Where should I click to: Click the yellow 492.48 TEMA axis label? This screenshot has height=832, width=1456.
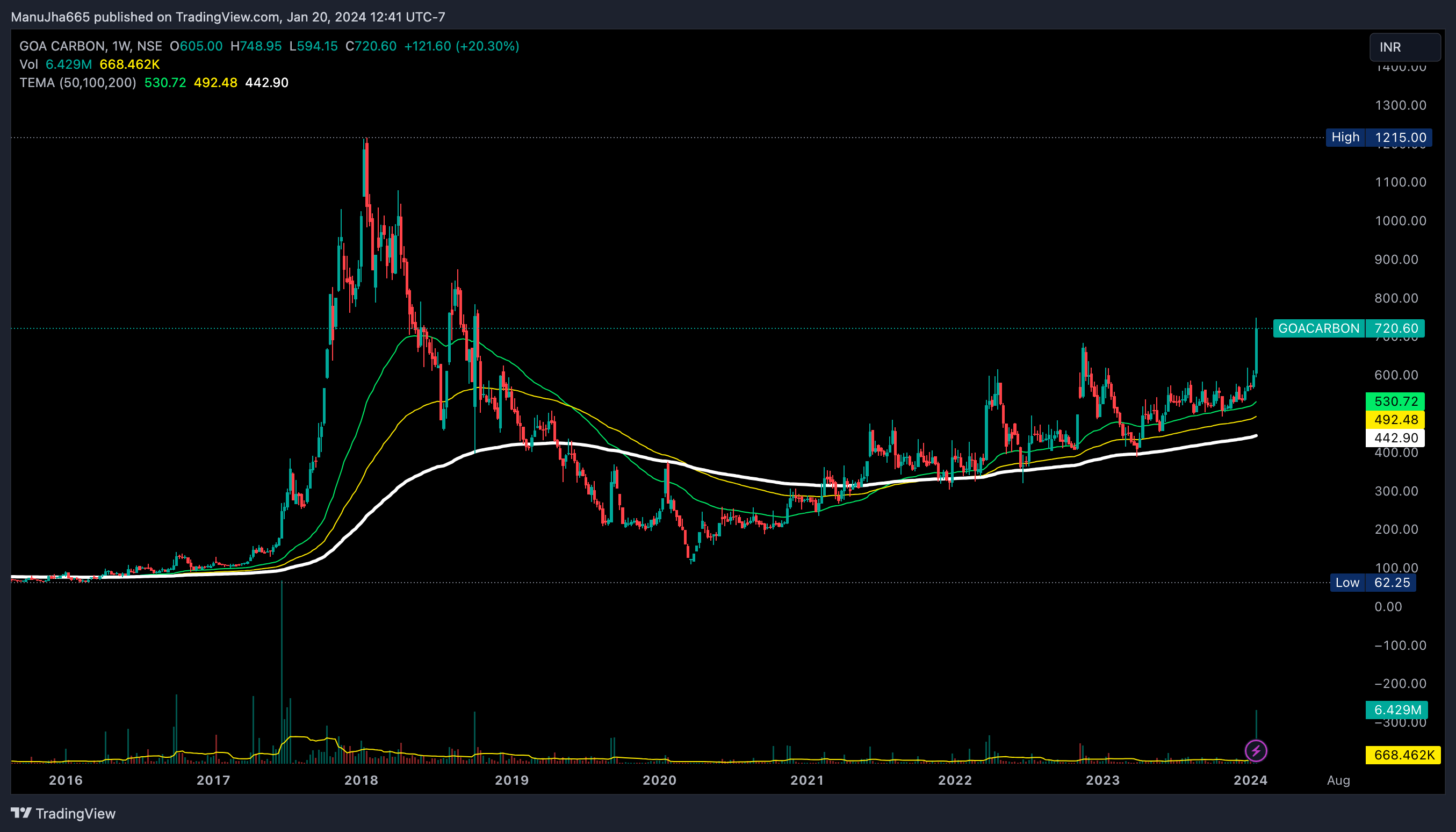(1395, 419)
